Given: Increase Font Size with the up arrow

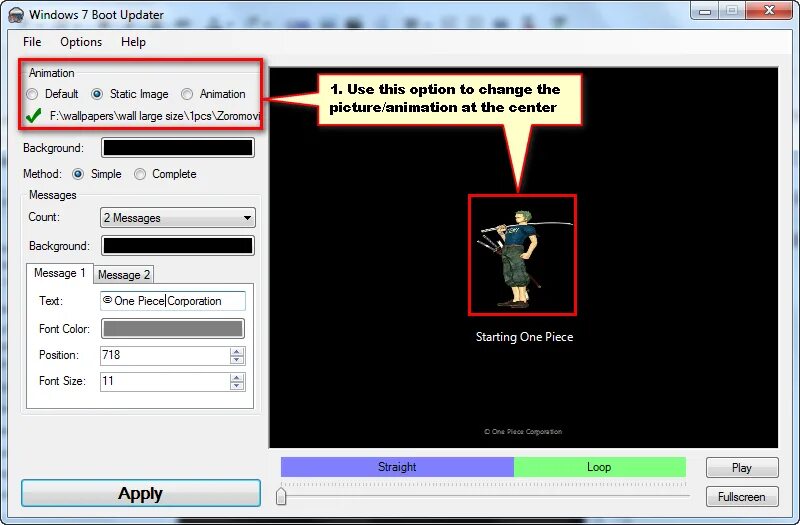Looking at the screenshot, I should (x=237, y=377).
